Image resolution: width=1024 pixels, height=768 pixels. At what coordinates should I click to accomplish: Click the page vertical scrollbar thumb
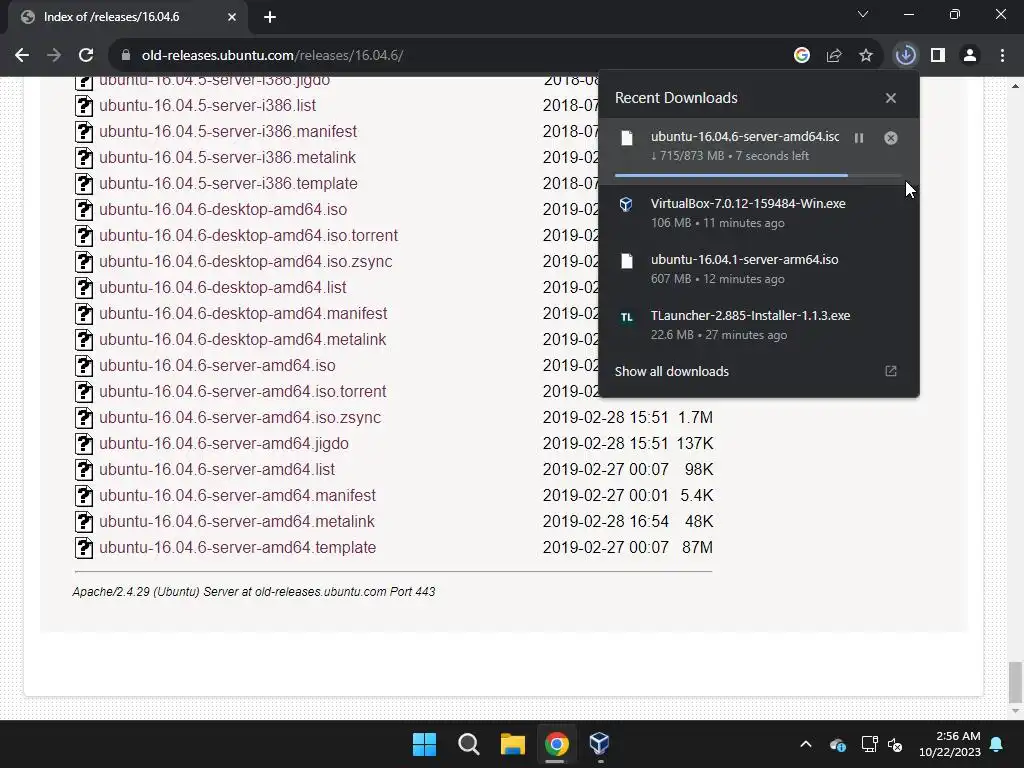(x=1015, y=681)
